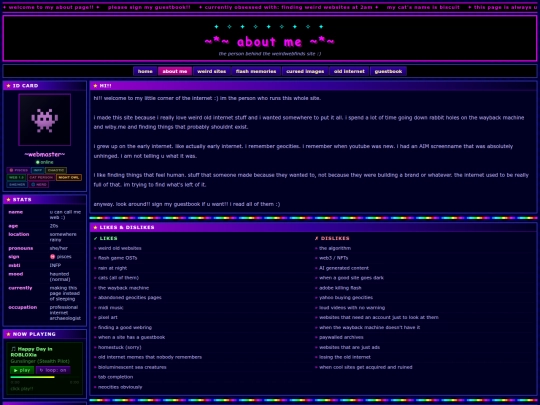Click the artist text 'Gunslinger (Stealth Pilot)'
Viewport: 540px width, 405px height.
[x=40, y=361]
